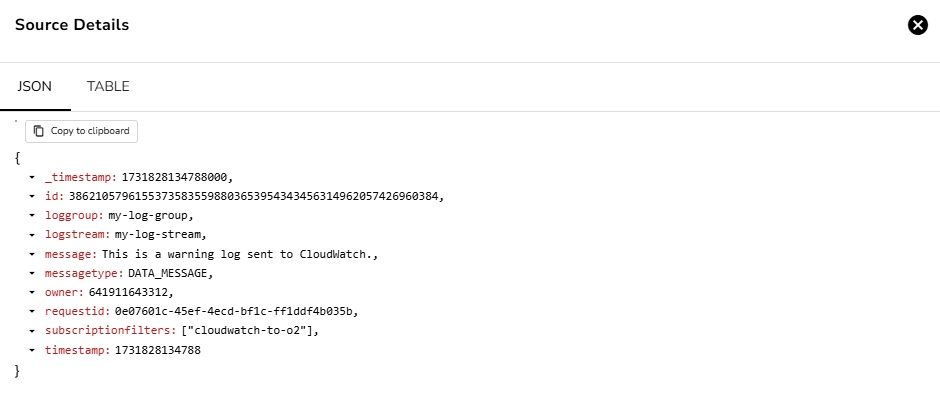Open the arrow beside owner field
The width and height of the screenshot is (940, 394).
(x=32, y=293)
